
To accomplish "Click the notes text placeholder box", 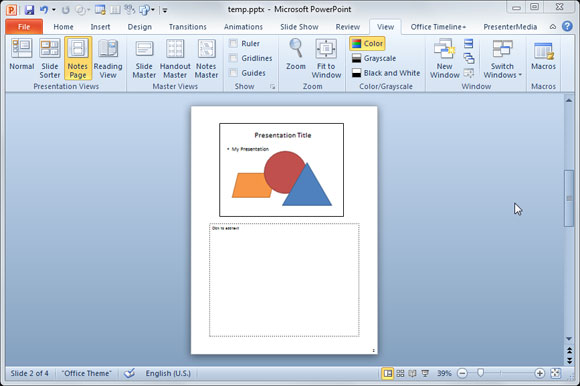I will [284, 280].
